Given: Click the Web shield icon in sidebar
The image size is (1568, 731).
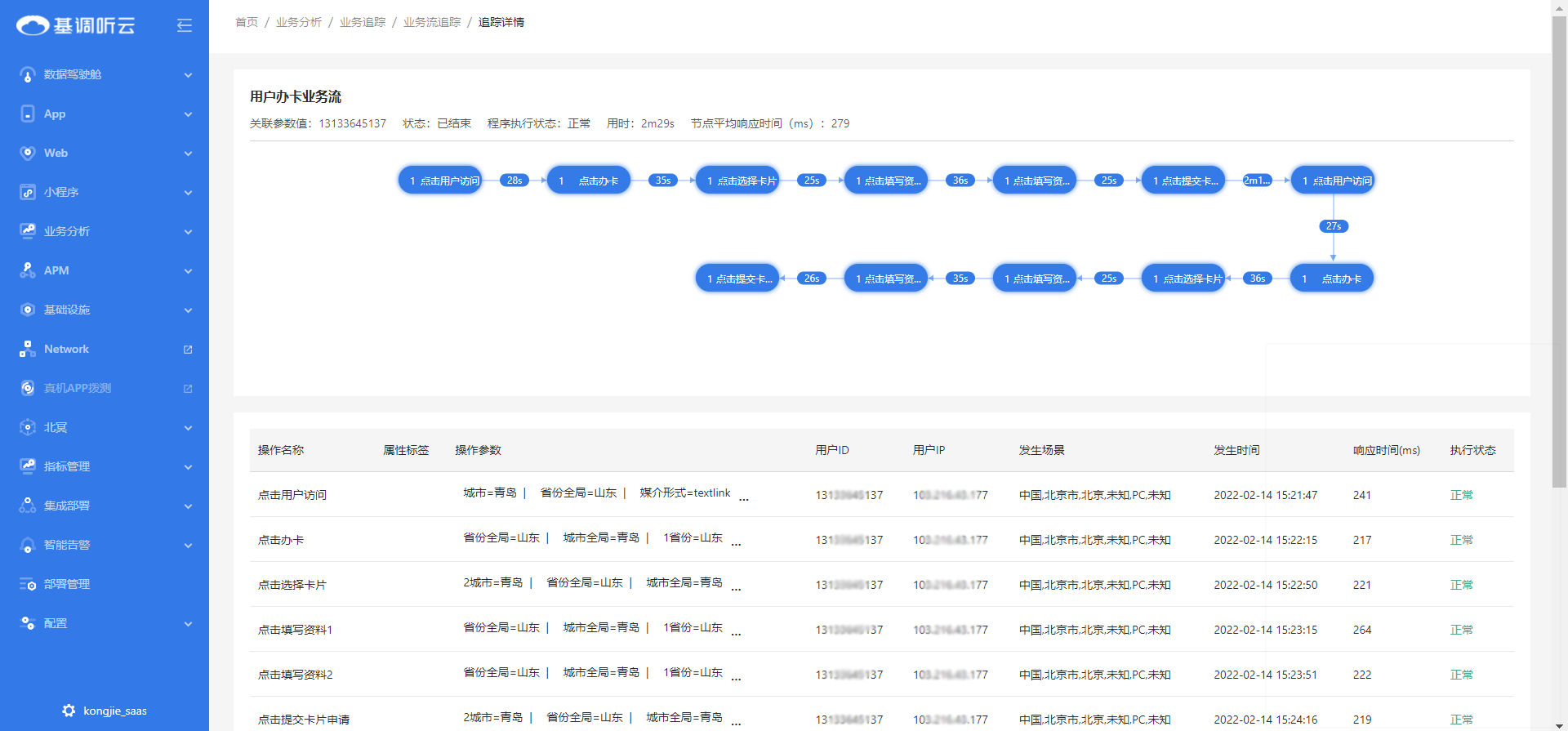Looking at the screenshot, I should point(28,153).
